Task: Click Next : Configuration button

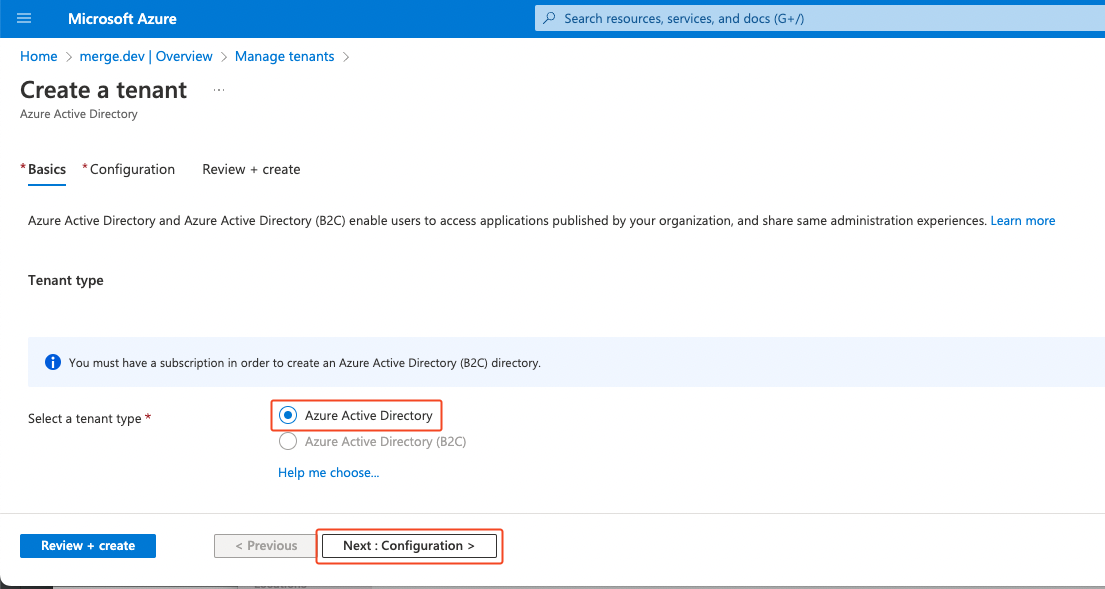Action: point(409,546)
